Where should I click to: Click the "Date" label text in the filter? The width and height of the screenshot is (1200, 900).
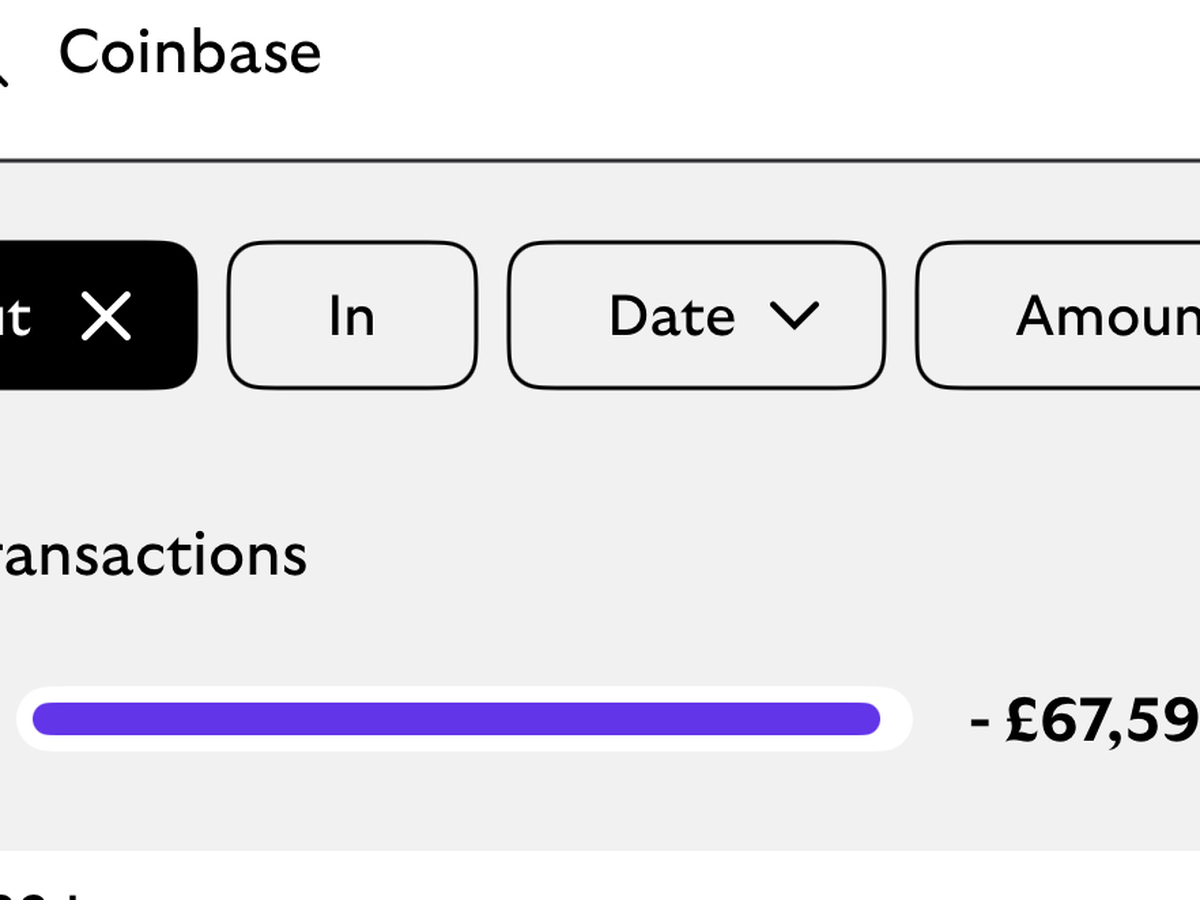click(x=671, y=316)
